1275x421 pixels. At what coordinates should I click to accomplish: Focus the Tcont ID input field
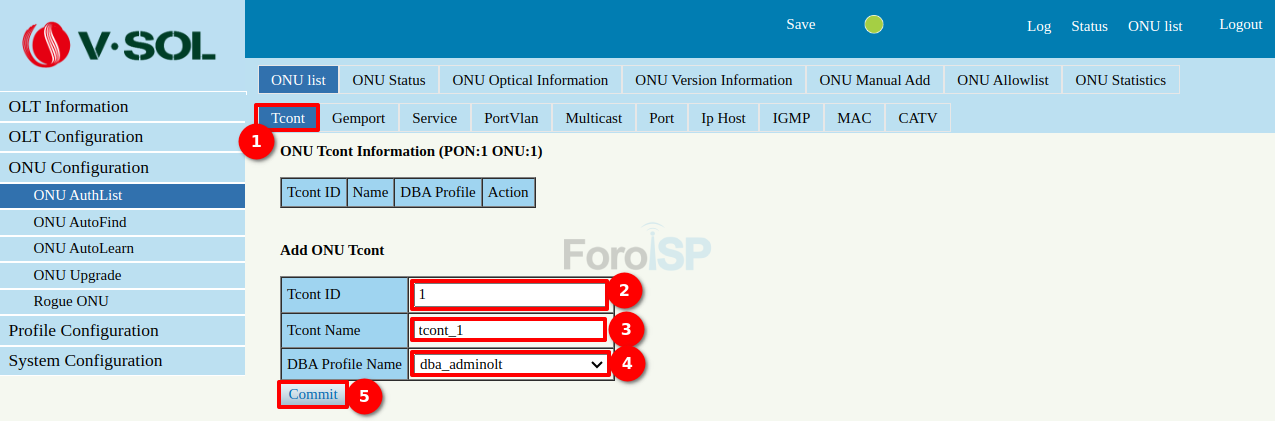pos(508,294)
